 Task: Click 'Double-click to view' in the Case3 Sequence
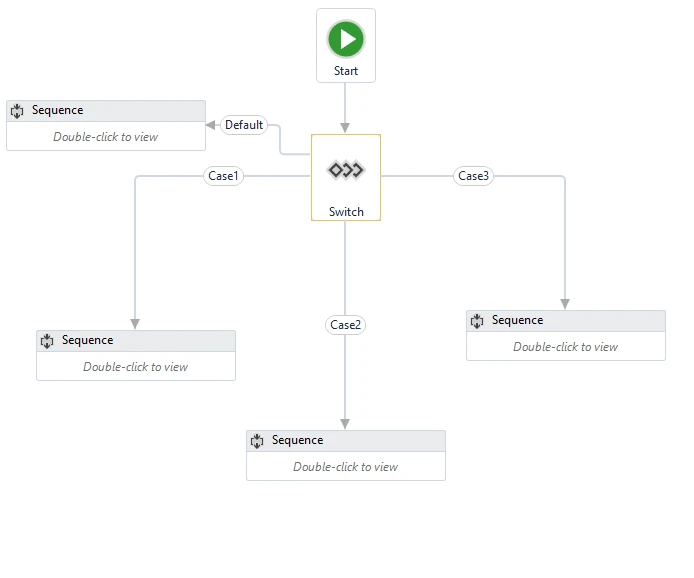pos(565,347)
